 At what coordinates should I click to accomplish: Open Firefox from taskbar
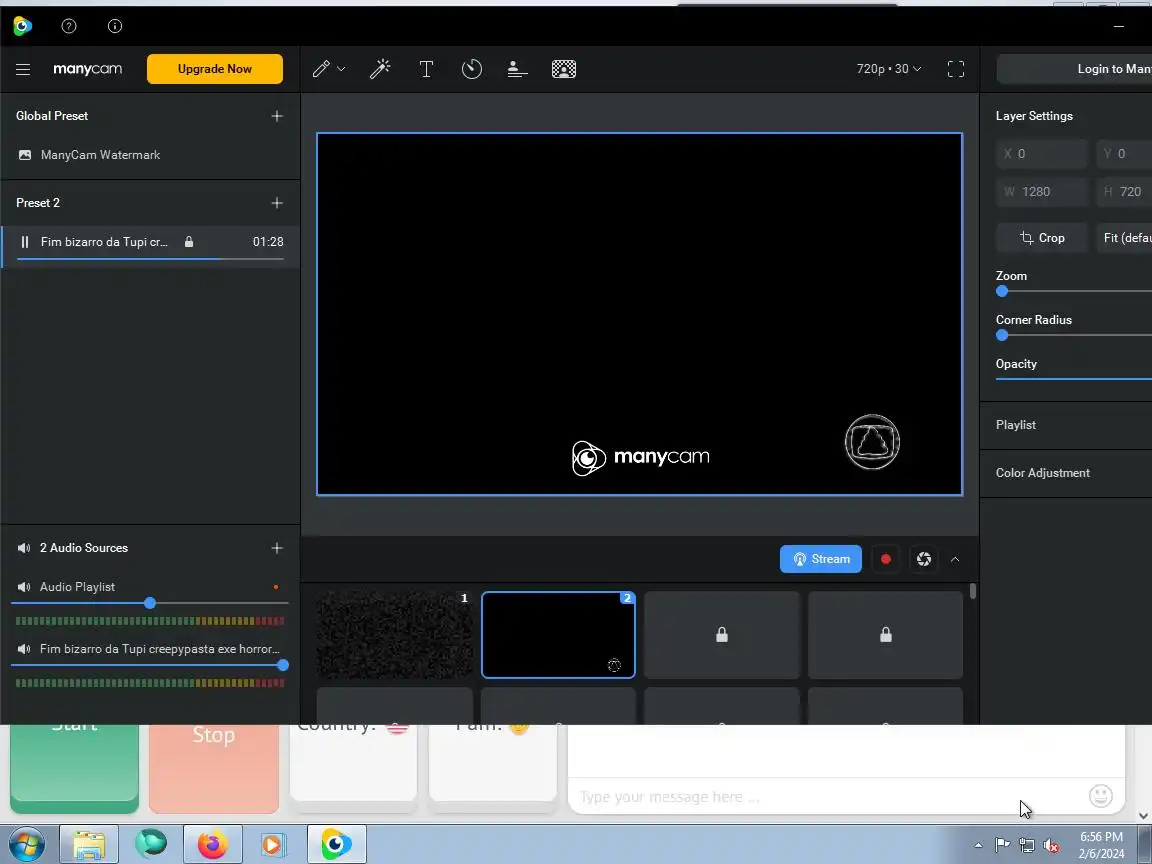[212, 845]
